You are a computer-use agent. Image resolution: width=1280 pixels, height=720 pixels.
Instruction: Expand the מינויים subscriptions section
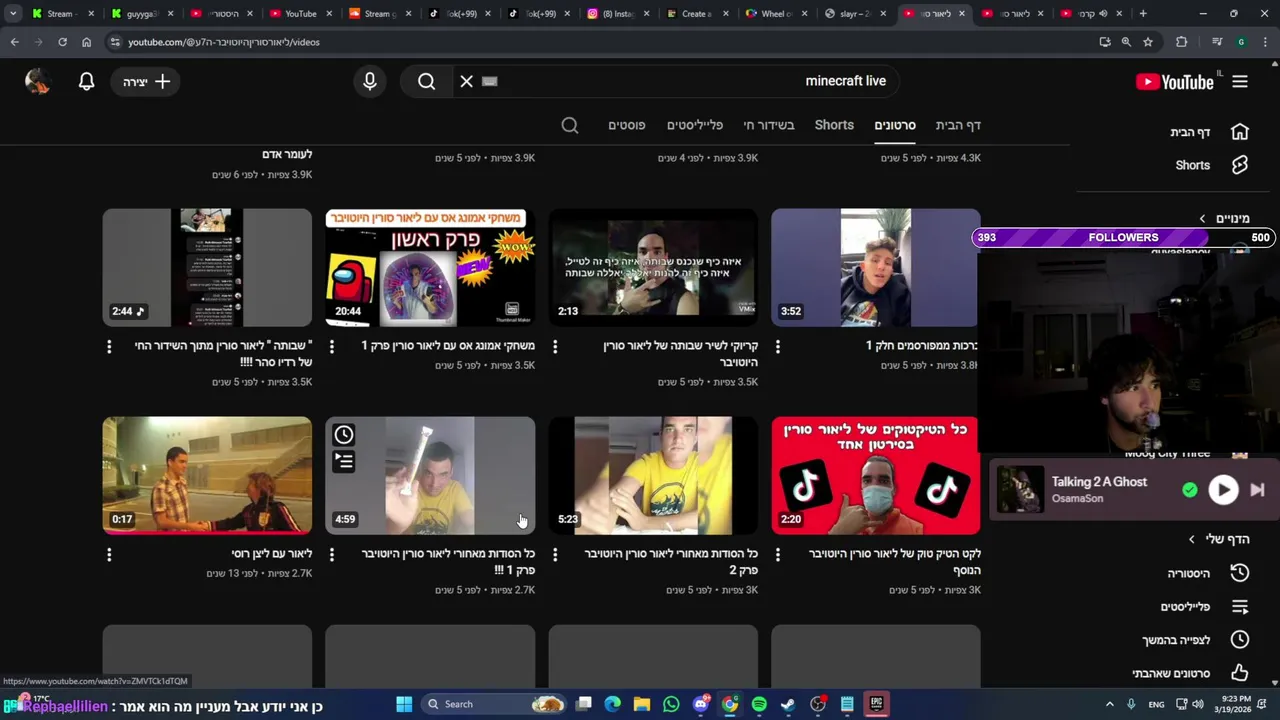coord(1225,218)
